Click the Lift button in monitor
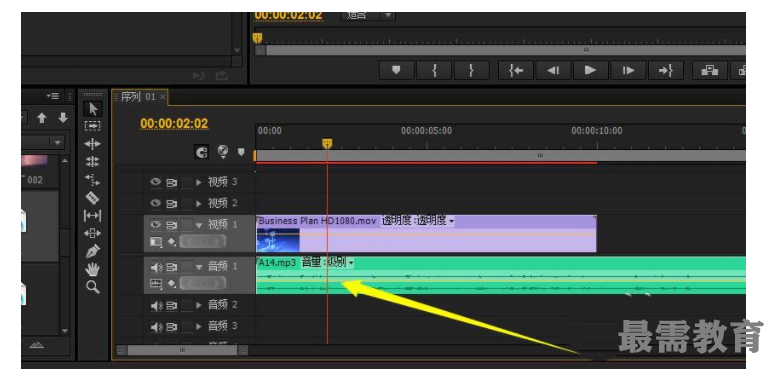This screenshot has width=770, height=376. (710, 70)
